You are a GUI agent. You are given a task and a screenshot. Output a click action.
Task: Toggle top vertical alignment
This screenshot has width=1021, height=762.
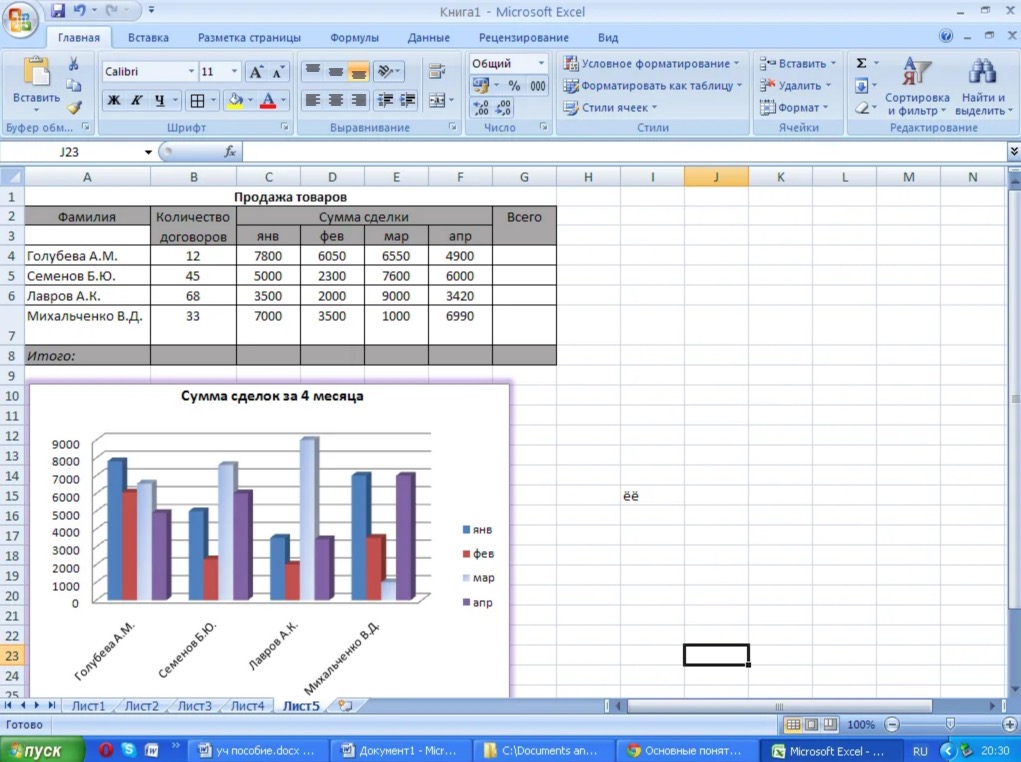tap(313, 71)
